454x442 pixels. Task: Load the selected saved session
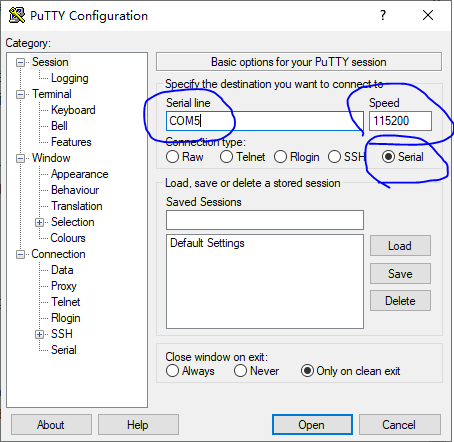click(400, 246)
